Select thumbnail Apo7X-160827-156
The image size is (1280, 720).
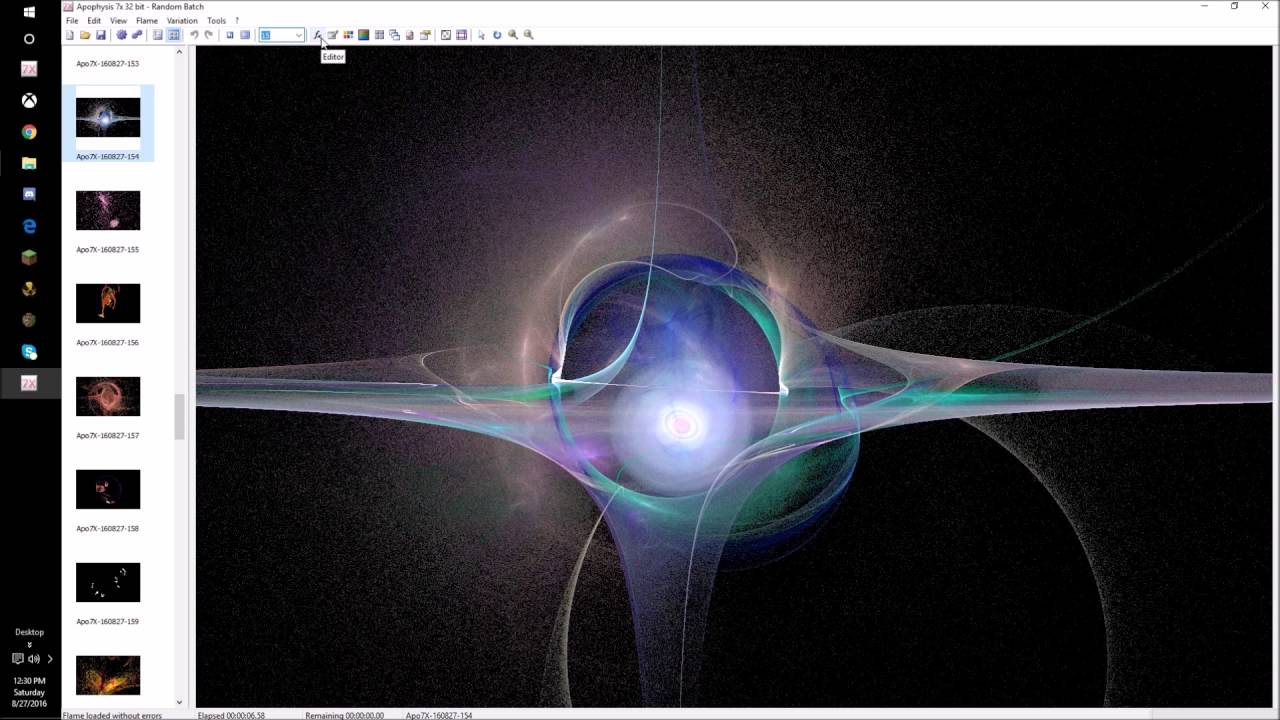click(x=108, y=303)
